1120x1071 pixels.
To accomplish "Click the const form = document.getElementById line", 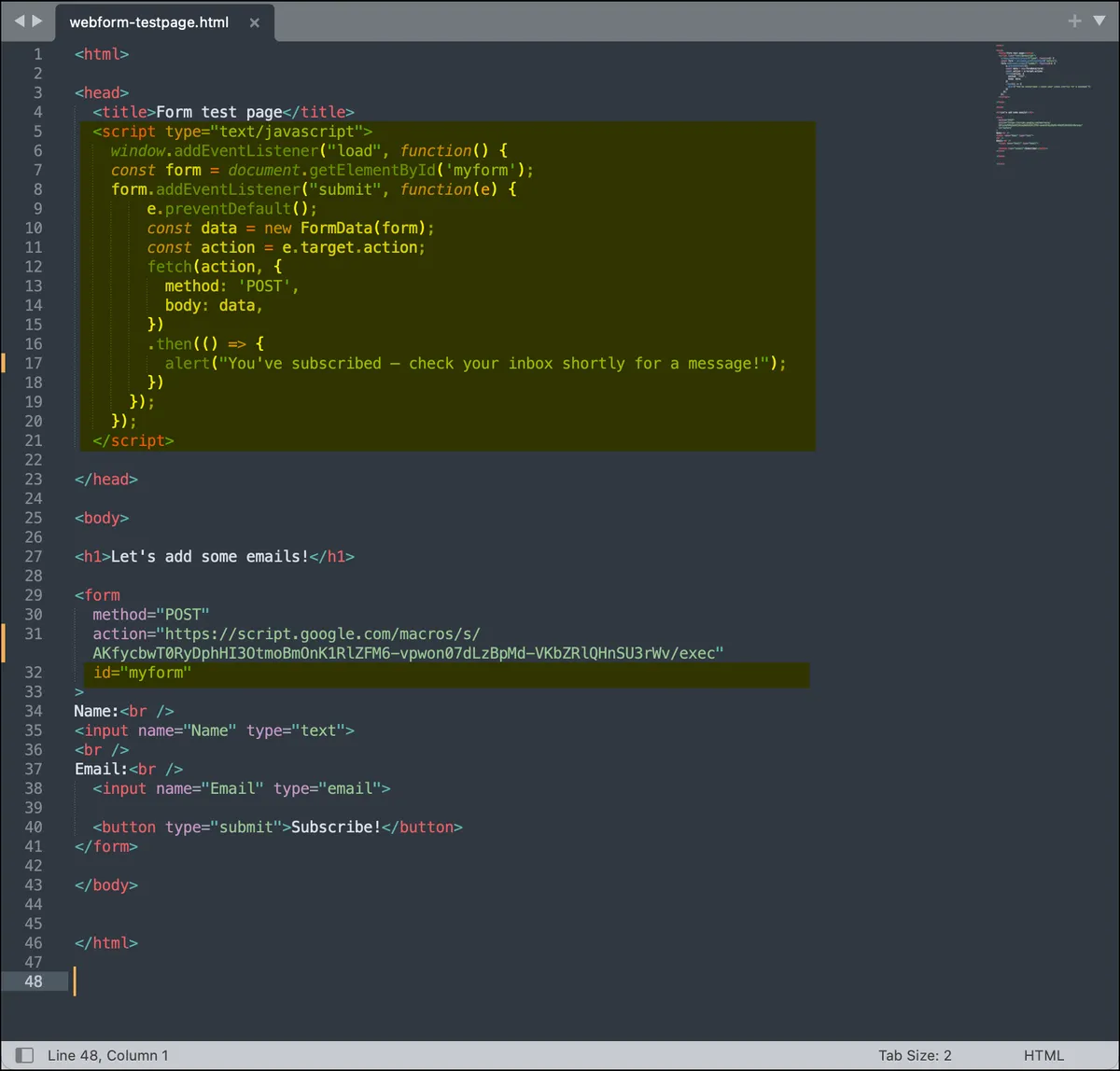I will pos(322,170).
